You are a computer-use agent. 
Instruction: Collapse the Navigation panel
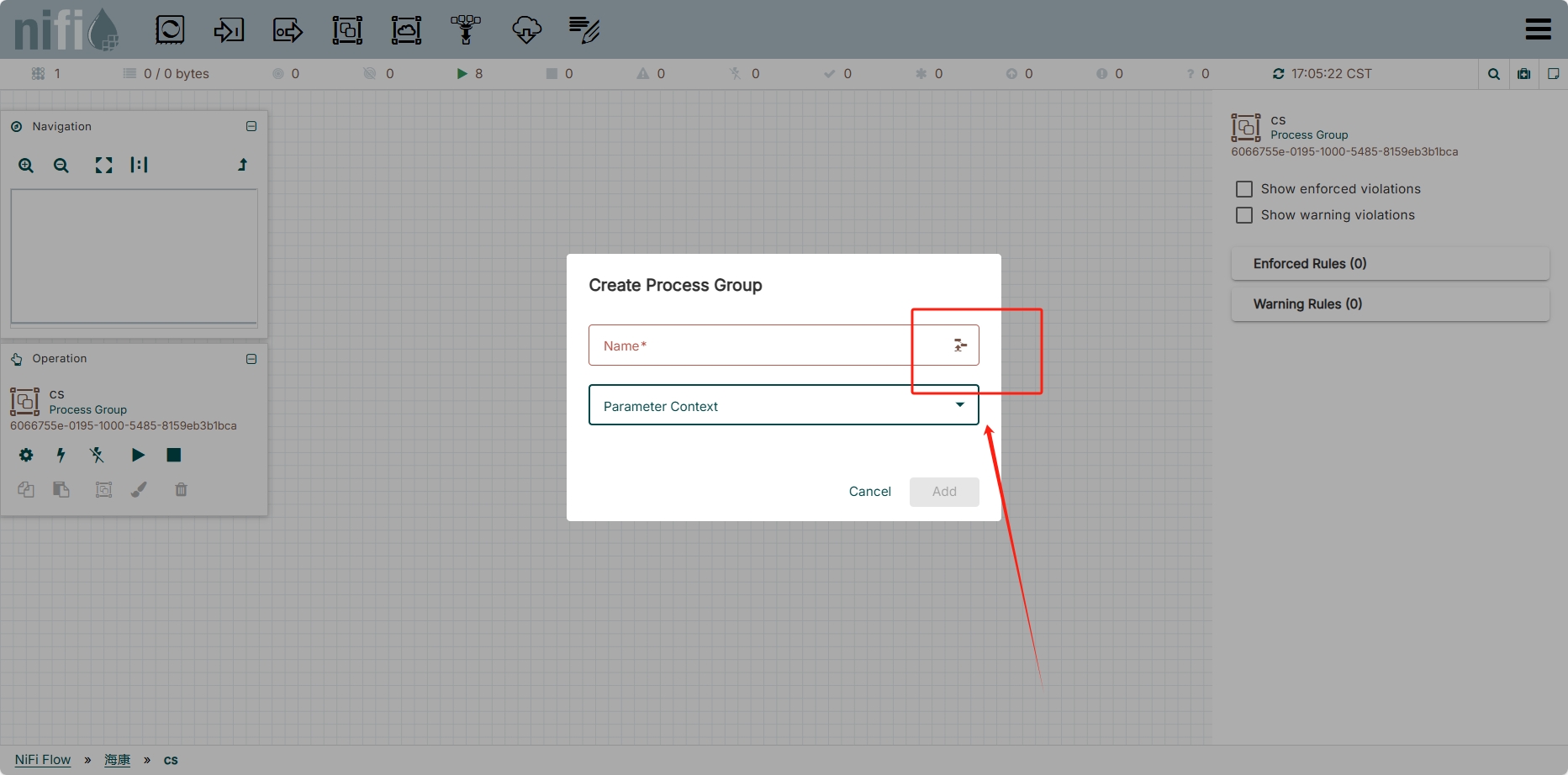tap(251, 126)
